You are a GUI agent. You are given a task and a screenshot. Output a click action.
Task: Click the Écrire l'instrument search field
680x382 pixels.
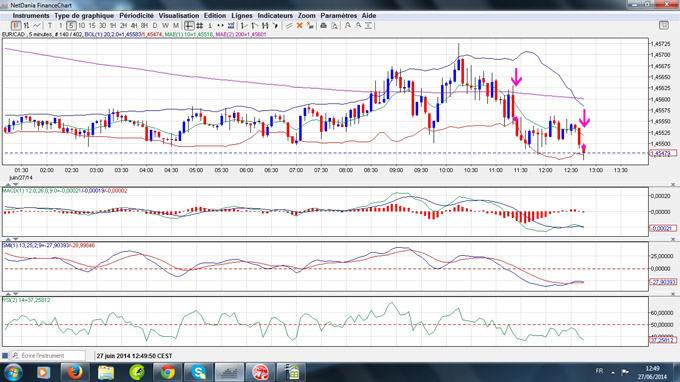48,356
